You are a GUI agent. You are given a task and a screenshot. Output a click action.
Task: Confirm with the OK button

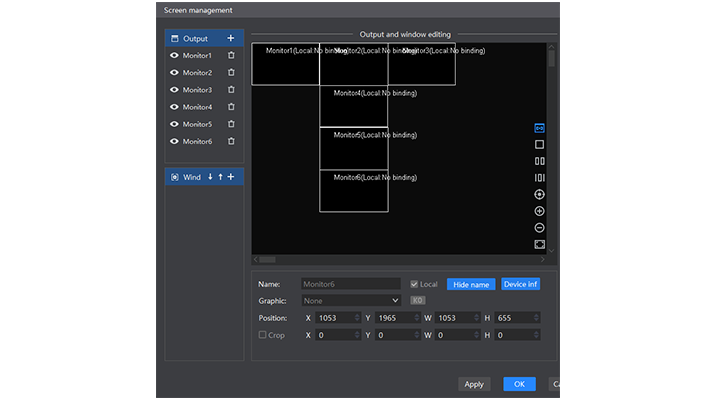click(519, 384)
